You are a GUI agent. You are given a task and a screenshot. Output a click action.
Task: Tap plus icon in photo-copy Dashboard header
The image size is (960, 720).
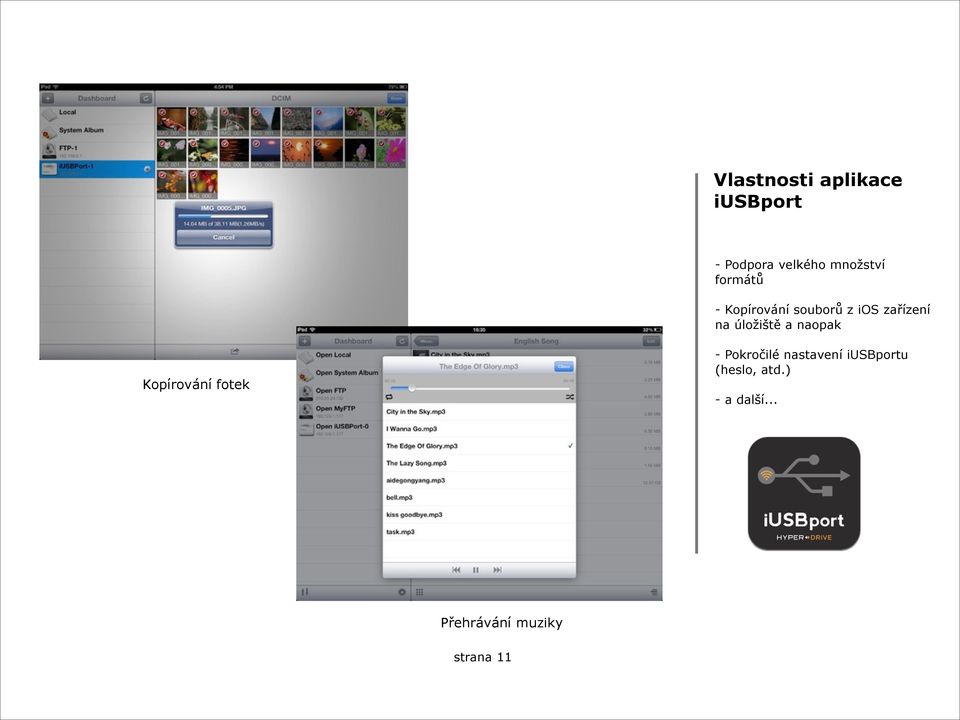[x=48, y=99]
